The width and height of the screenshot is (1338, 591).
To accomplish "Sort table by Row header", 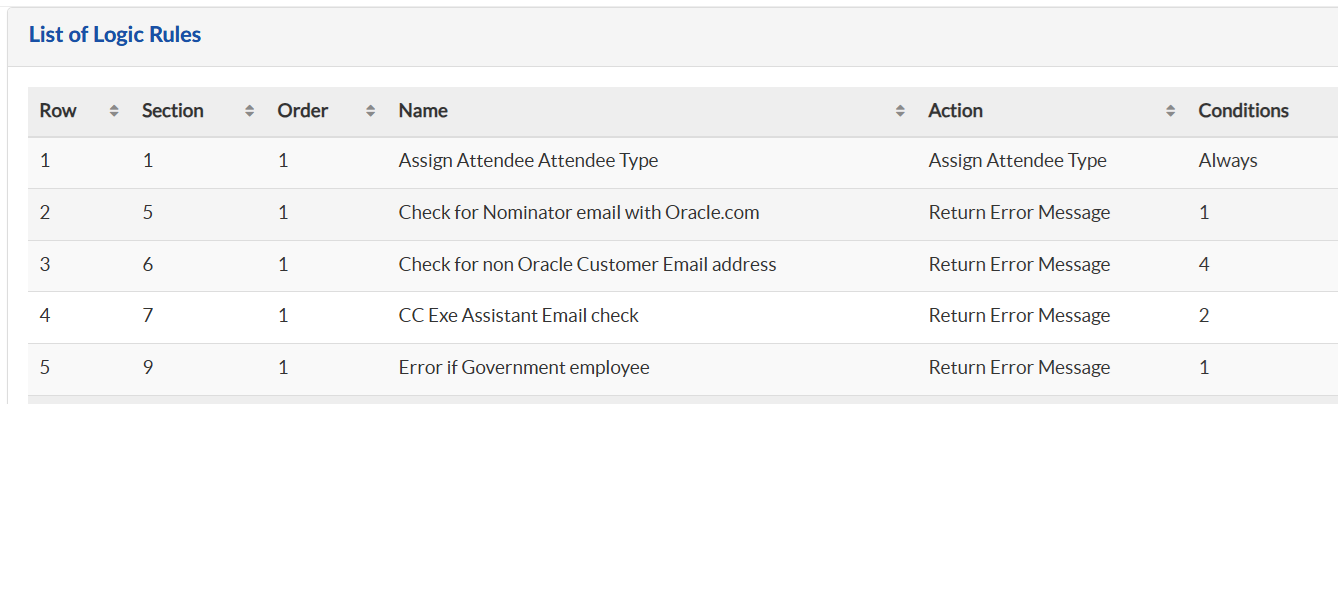I will (x=58, y=111).
